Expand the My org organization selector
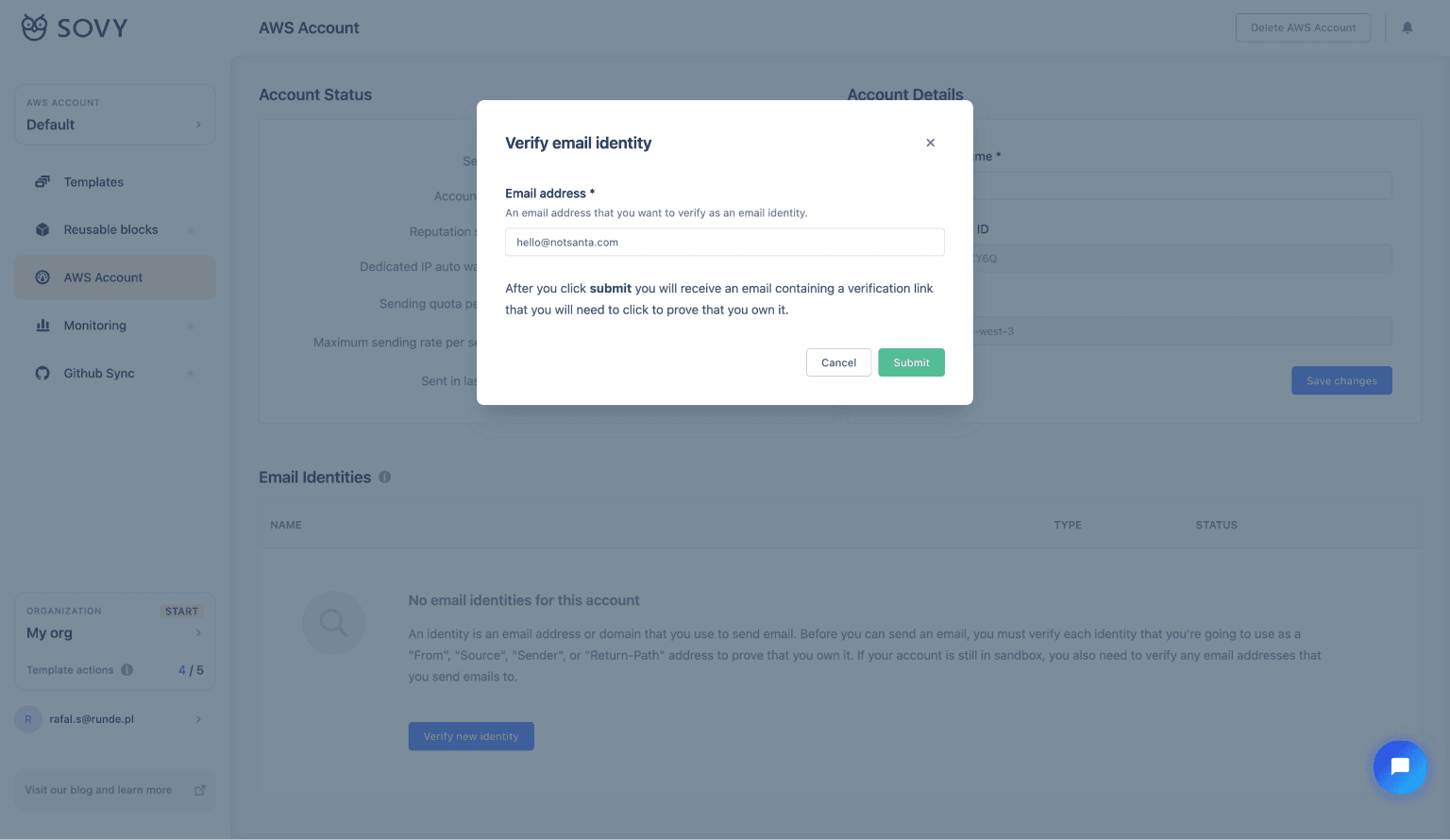Screen dimensions: 1450x840 114,632
